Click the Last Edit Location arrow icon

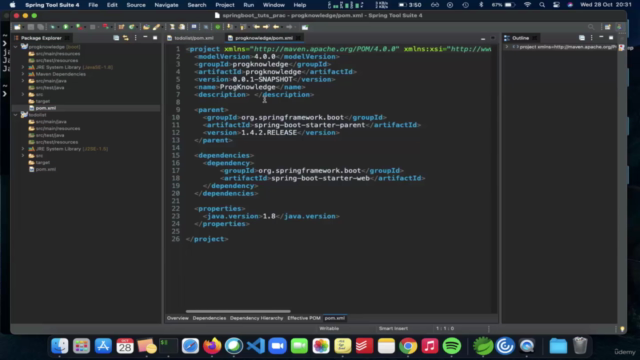256,27
